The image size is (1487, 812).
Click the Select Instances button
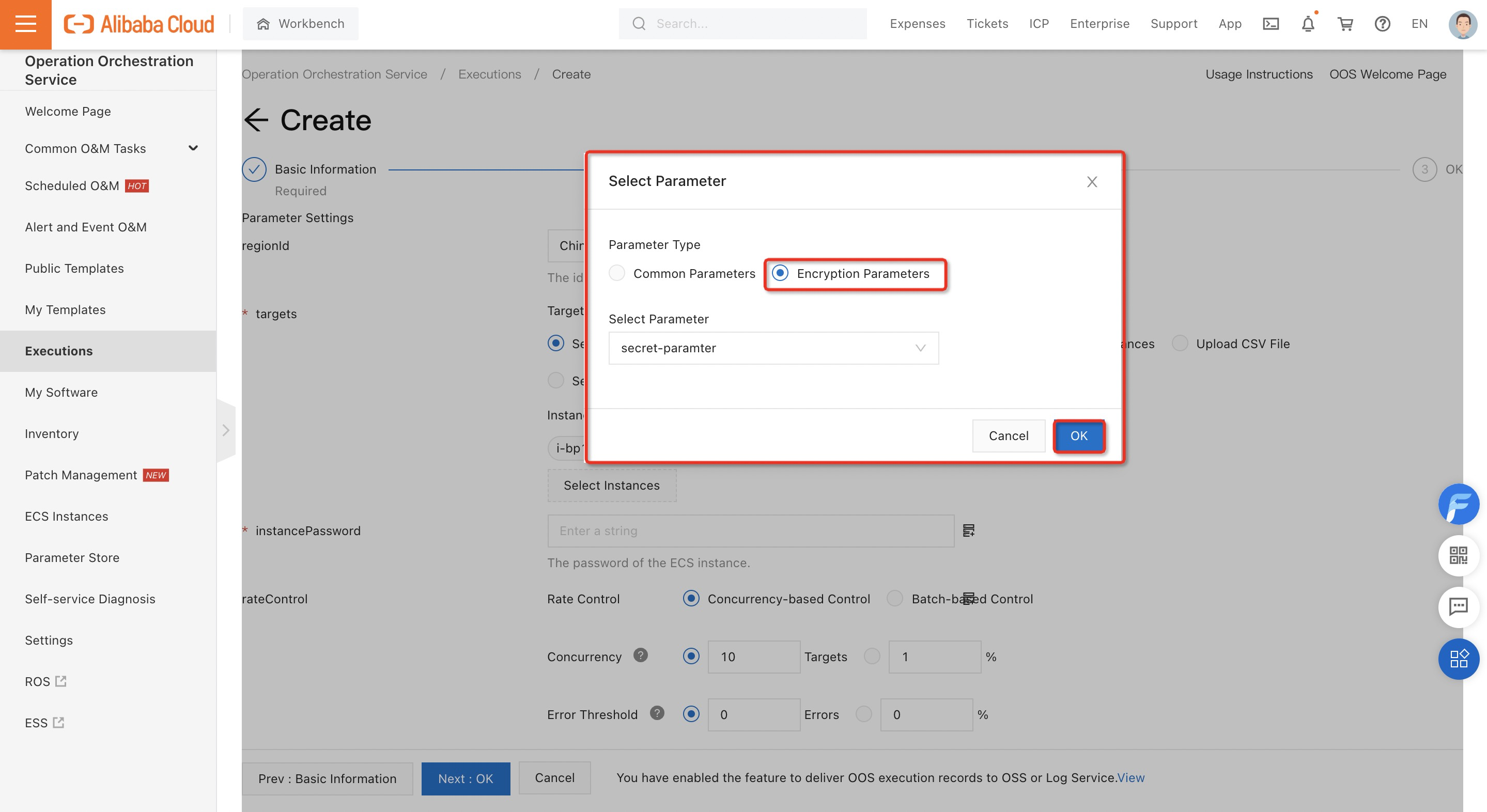611,486
